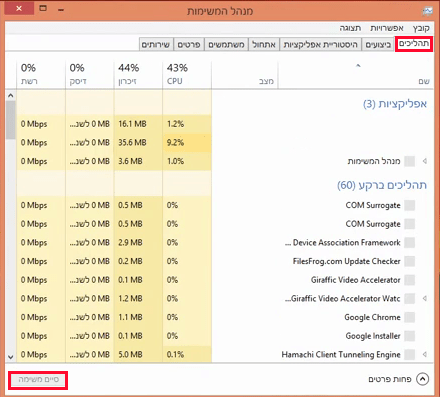Click the sort arrow above the שם column
Image resolution: width=440 pixels, height=397 pixels.
(358, 66)
